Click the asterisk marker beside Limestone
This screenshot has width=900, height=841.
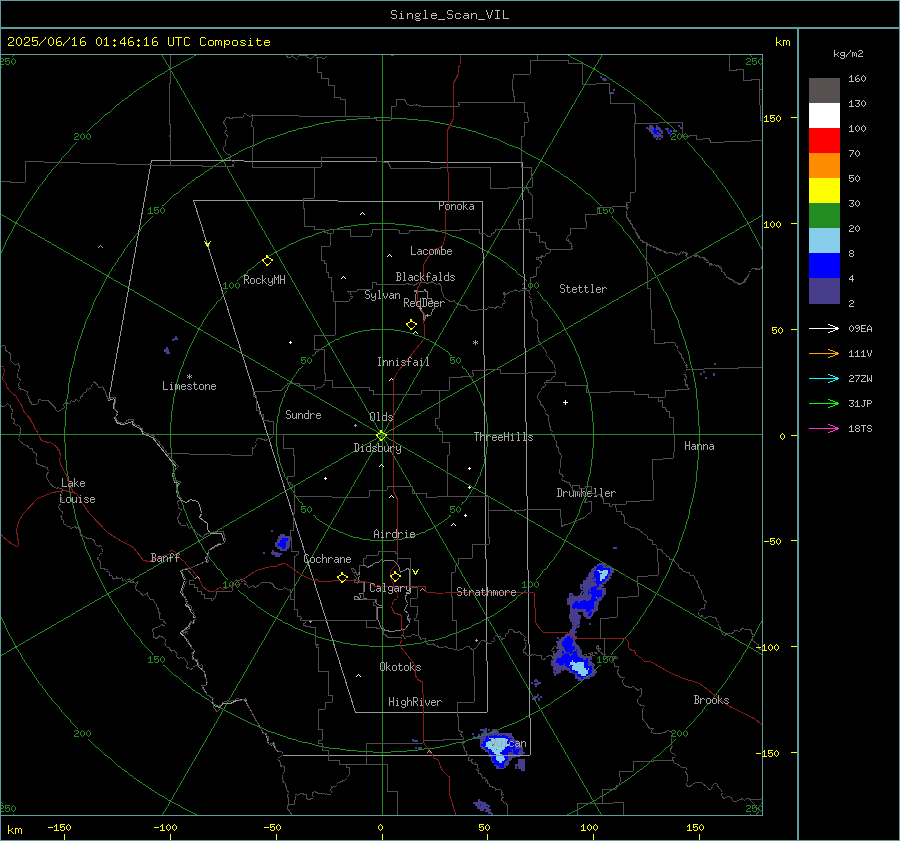click(189, 377)
